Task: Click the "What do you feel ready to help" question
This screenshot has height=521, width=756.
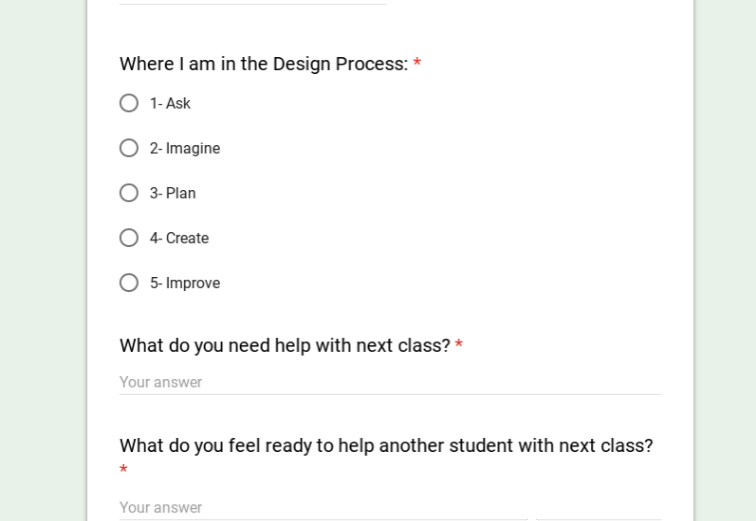Action: click(x=385, y=445)
